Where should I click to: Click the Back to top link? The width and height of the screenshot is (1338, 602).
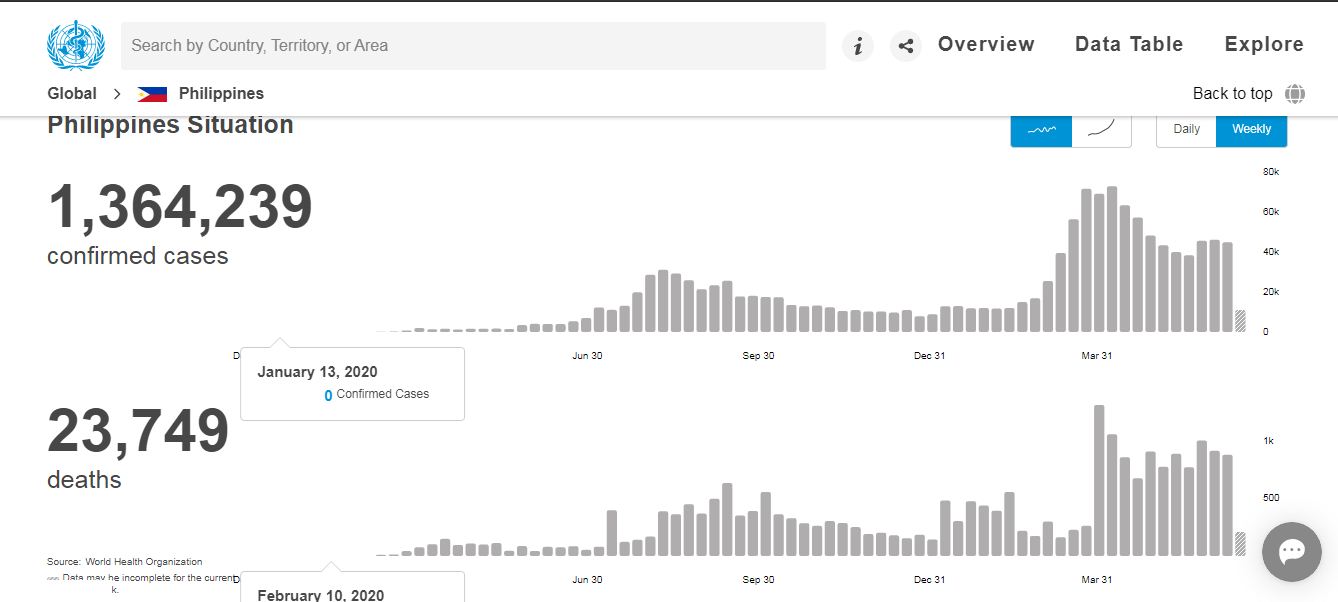1232,94
